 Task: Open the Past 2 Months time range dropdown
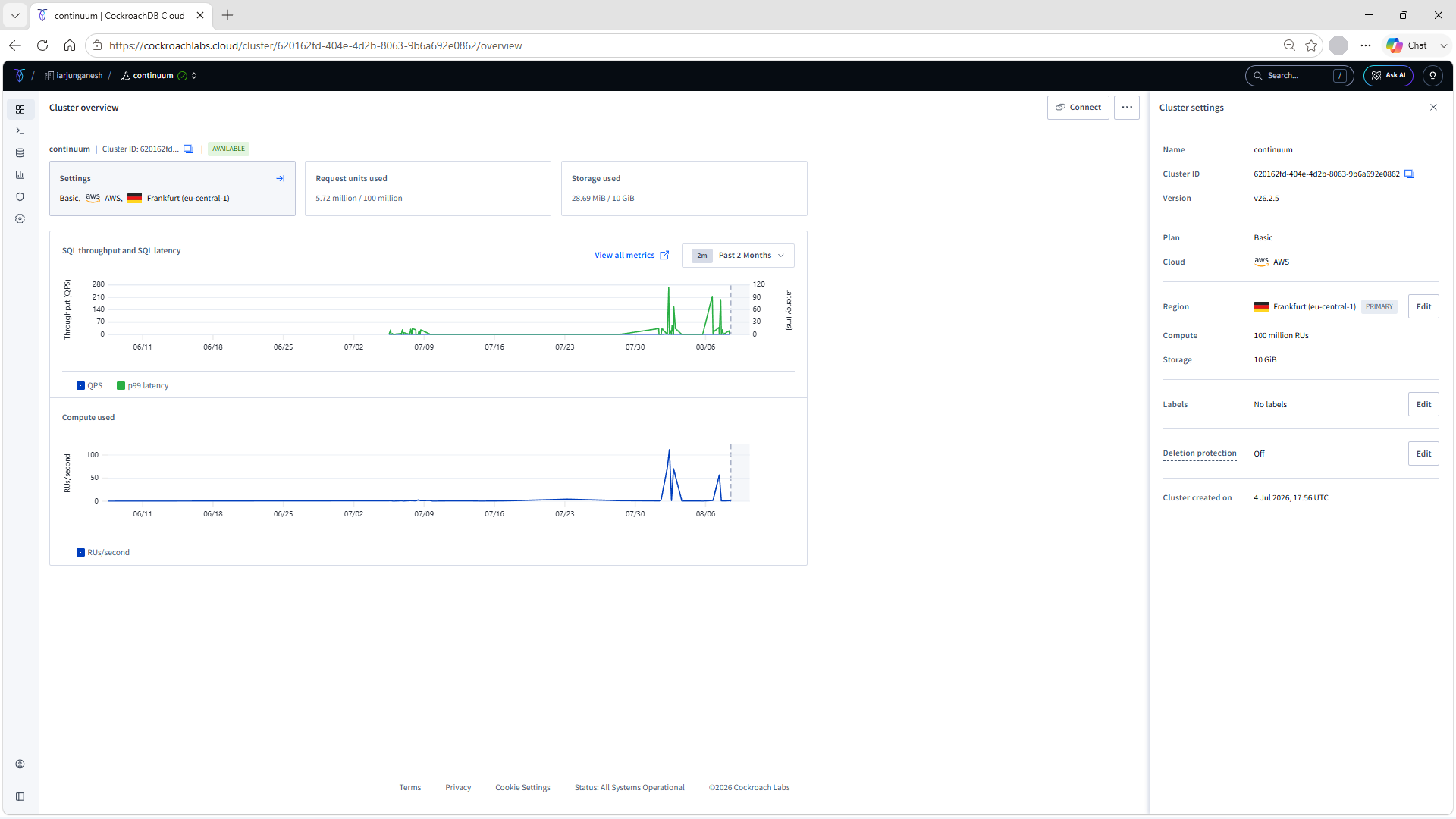738,256
